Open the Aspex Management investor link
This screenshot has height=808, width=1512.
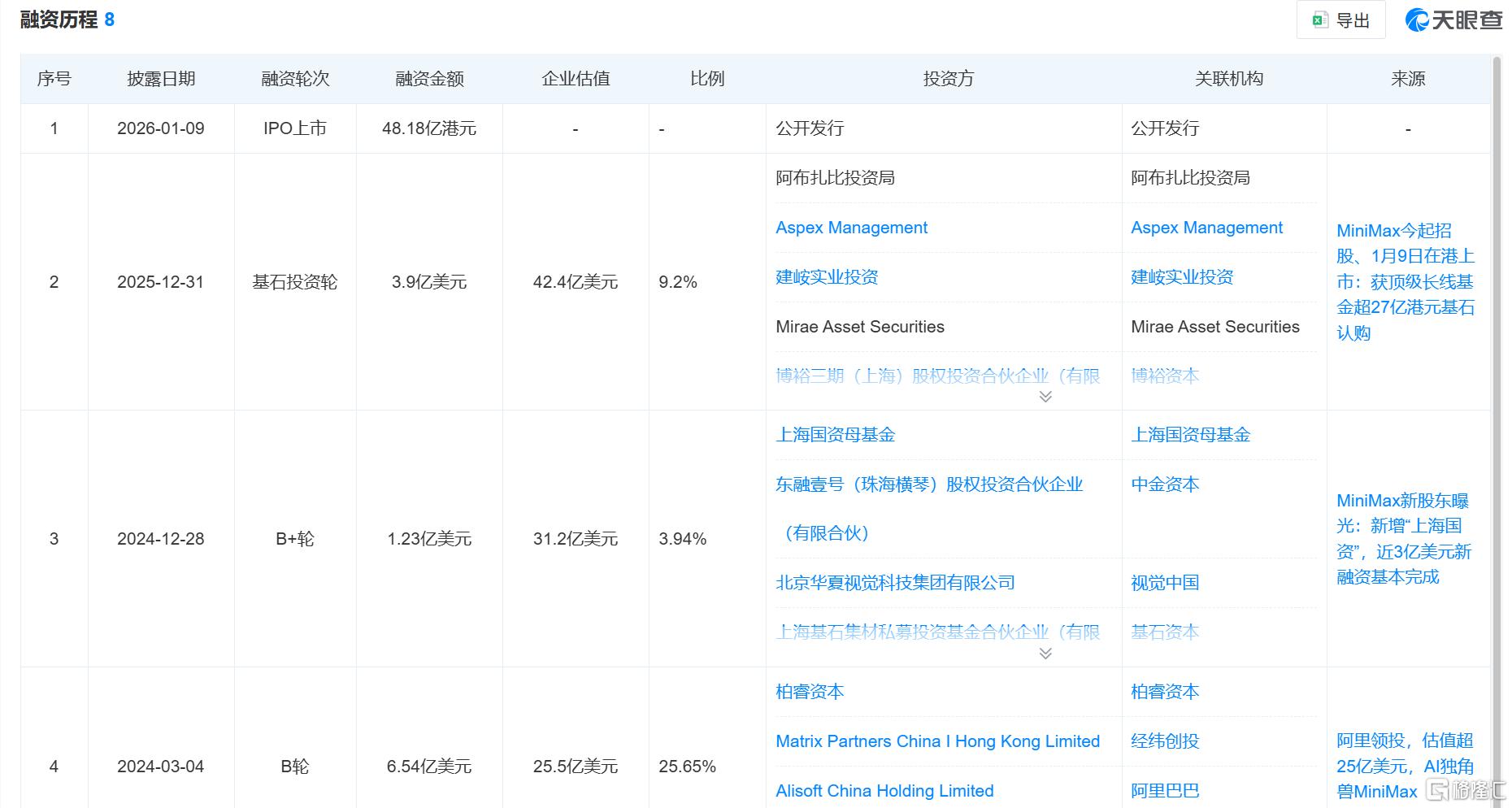851,228
